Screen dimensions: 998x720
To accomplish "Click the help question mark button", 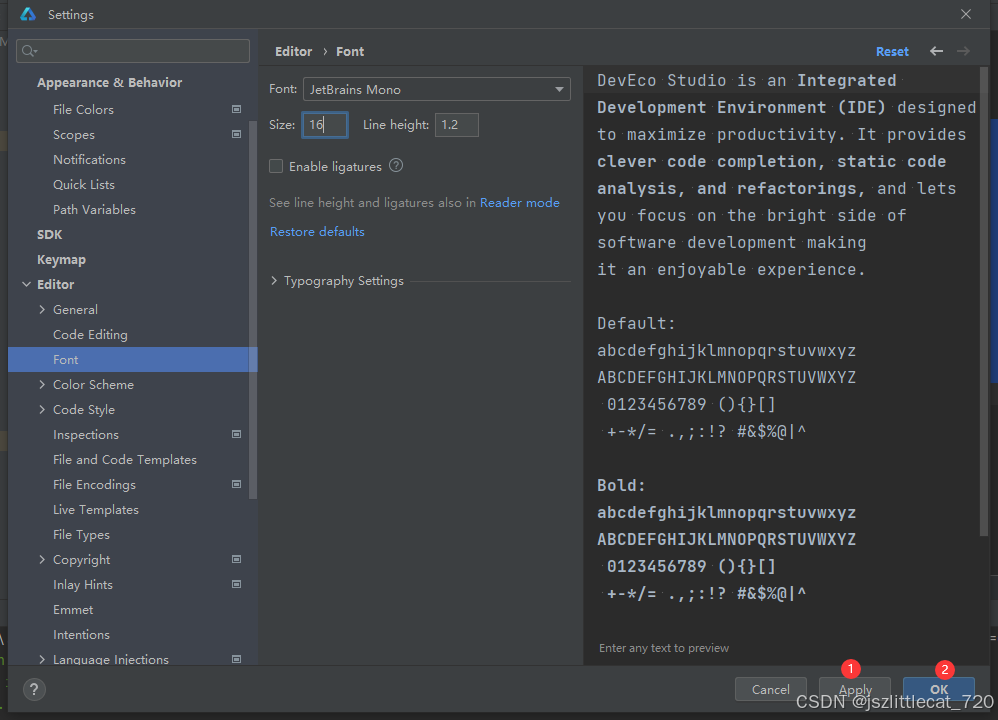I will (x=34, y=689).
